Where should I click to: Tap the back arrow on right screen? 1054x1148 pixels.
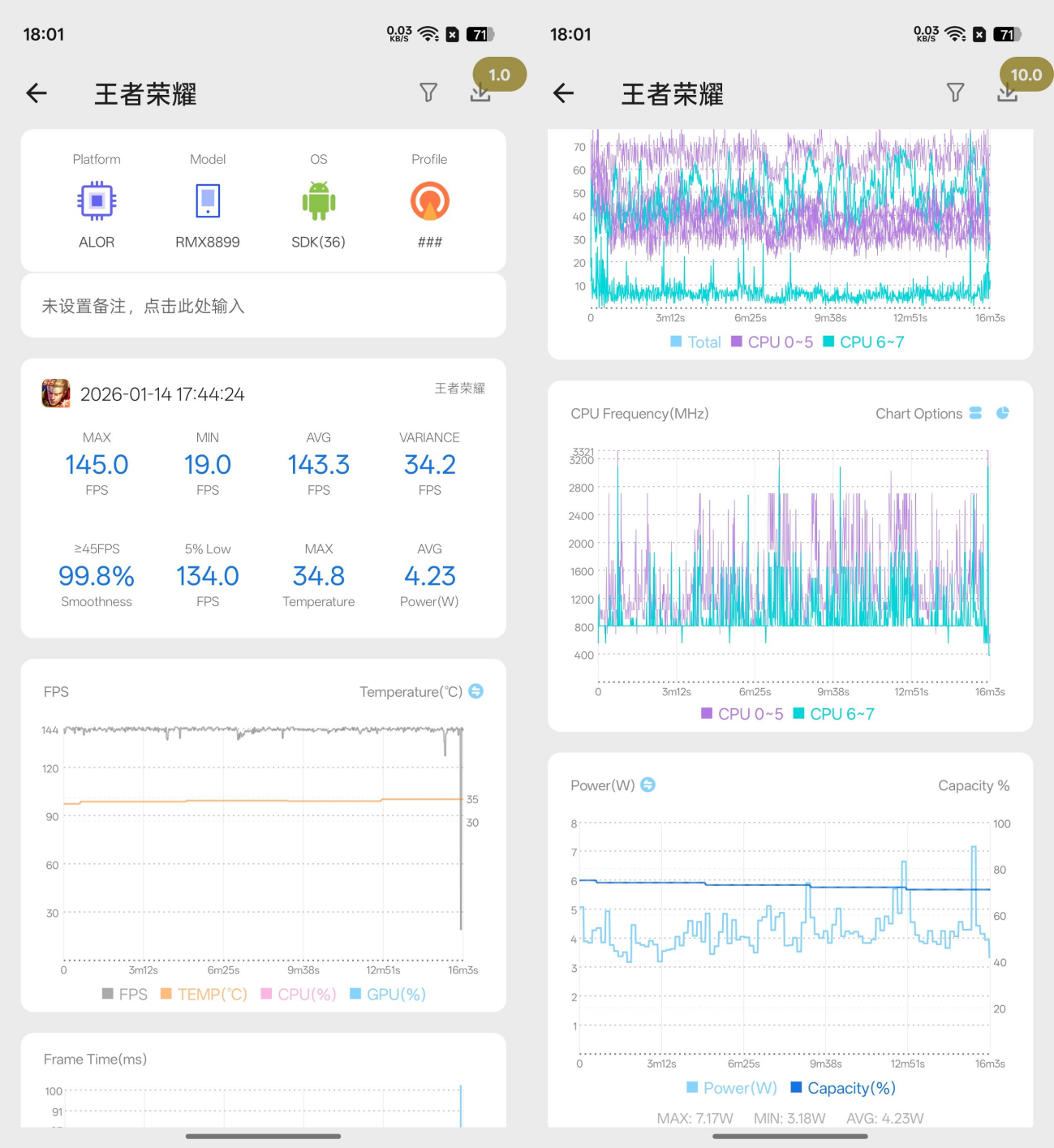coord(563,93)
